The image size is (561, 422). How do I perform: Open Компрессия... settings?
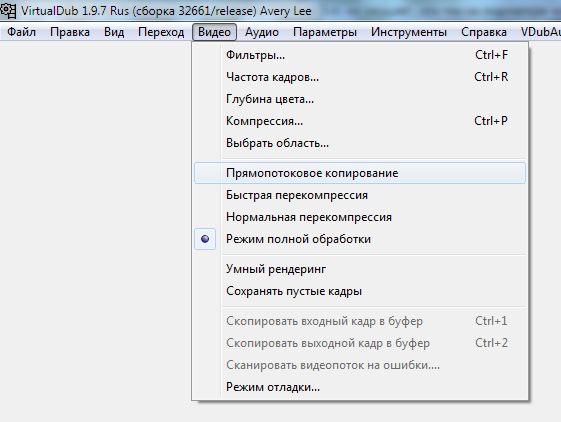pos(360,121)
